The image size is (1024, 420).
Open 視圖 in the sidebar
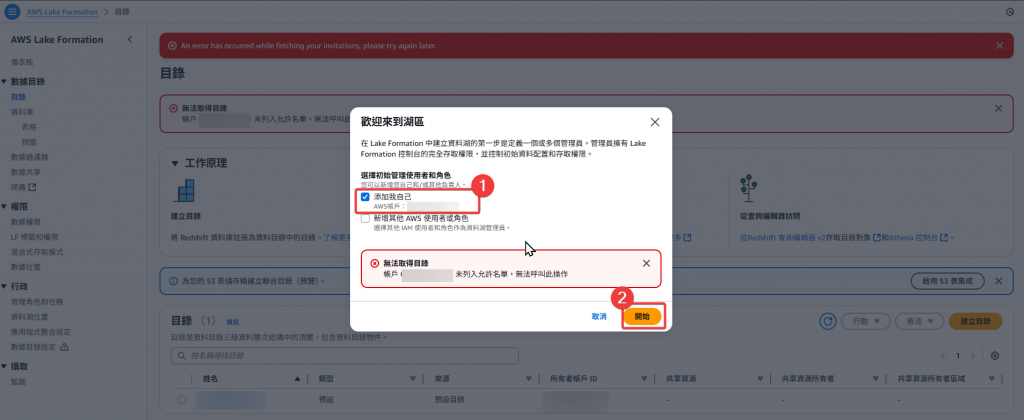[x=29, y=142]
